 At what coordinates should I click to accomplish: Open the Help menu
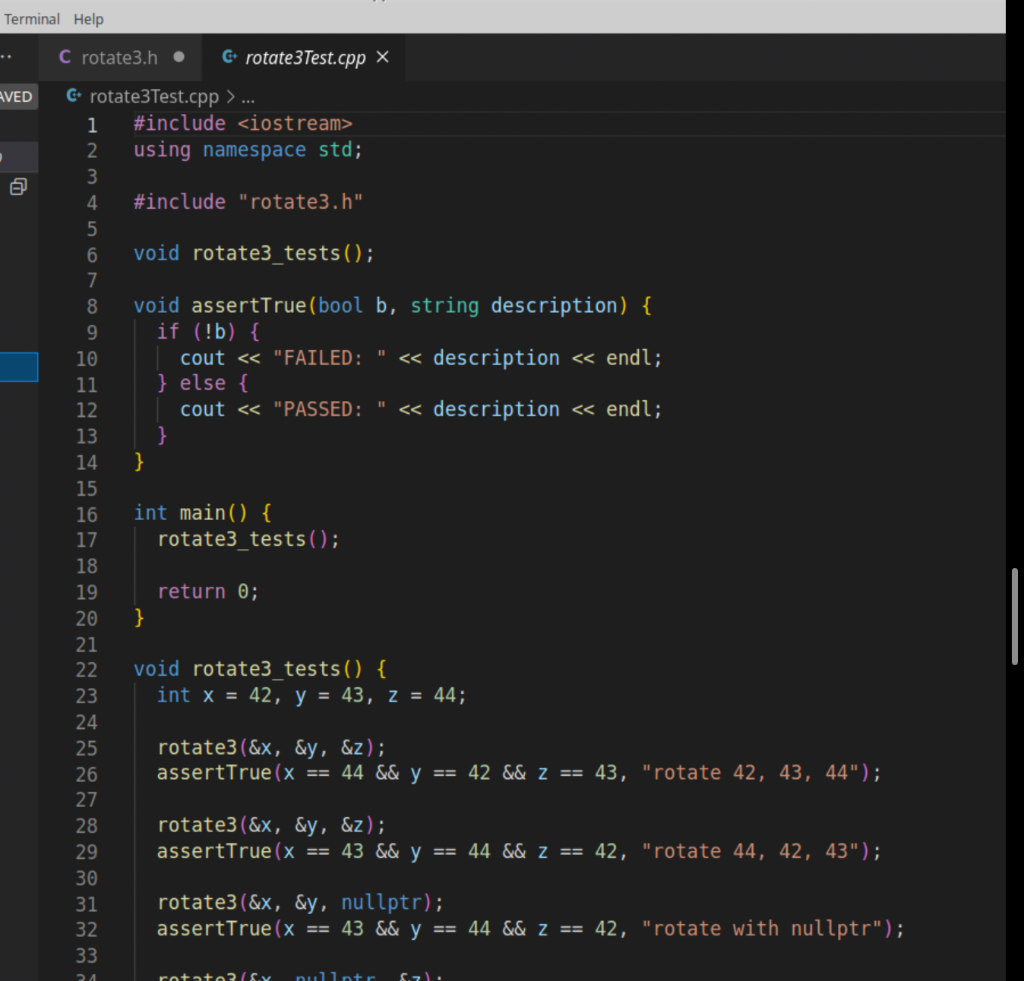89,19
